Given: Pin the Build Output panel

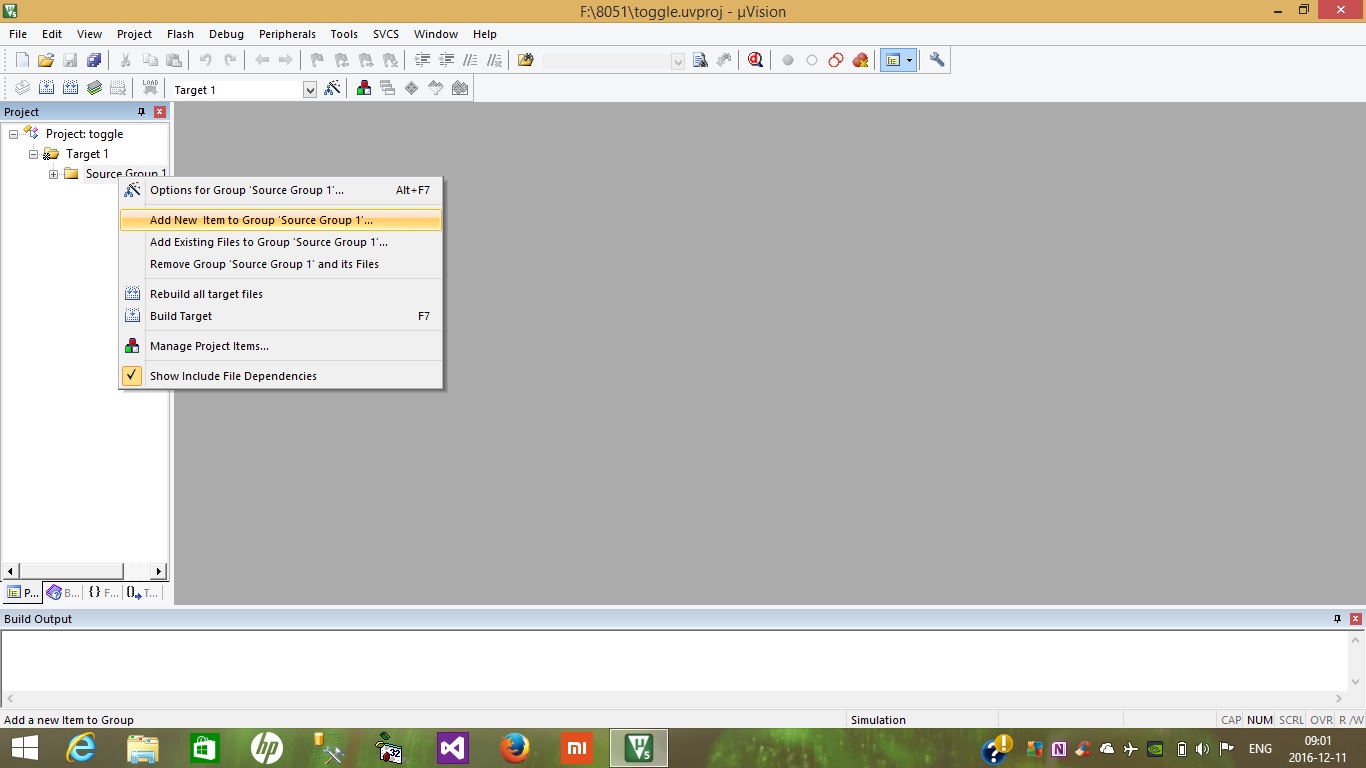Looking at the screenshot, I should 1338,619.
